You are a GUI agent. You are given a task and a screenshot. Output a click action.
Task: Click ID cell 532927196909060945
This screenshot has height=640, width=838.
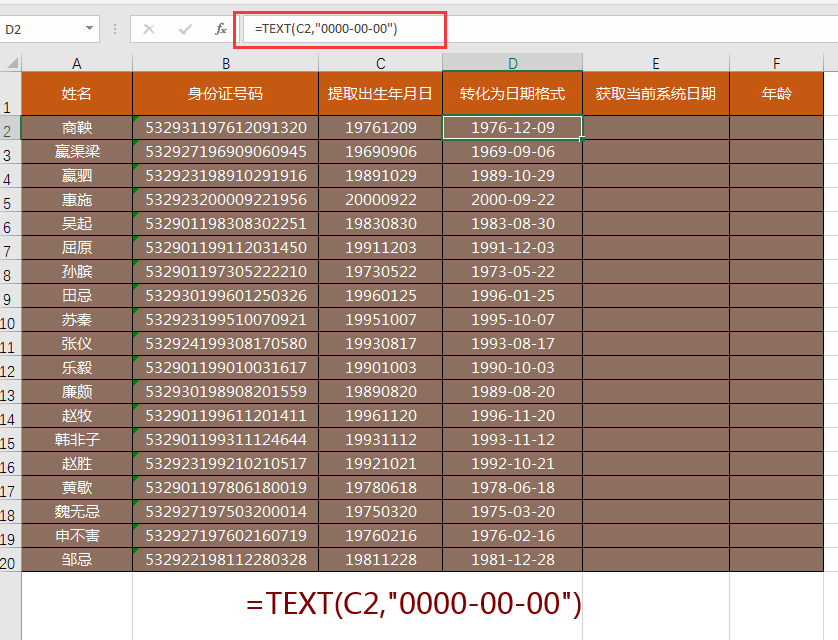click(226, 152)
